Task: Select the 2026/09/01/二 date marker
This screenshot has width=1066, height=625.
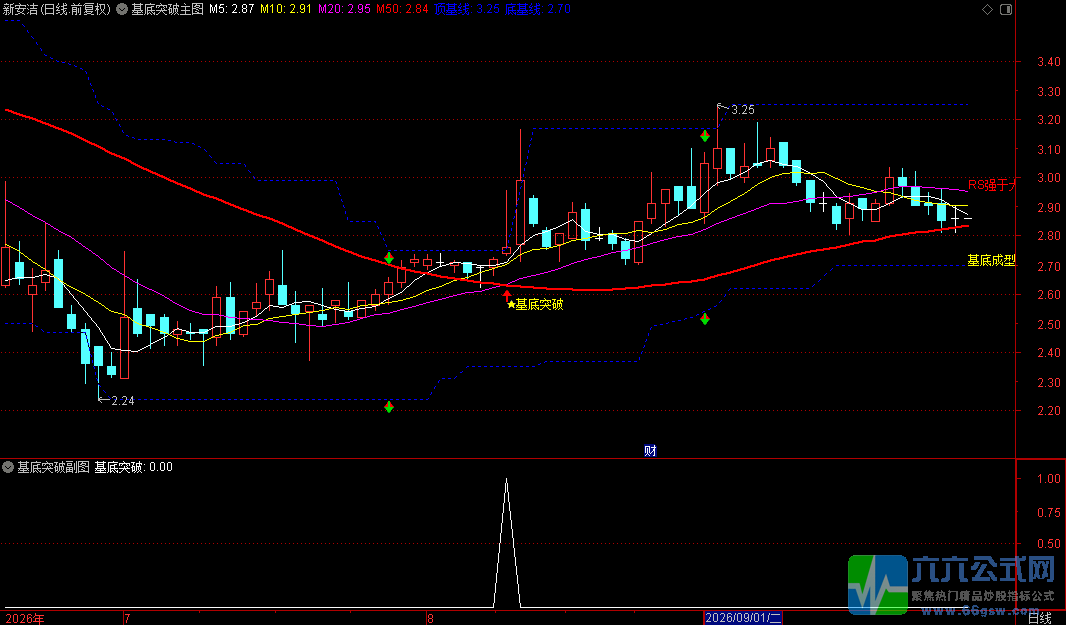Action: tap(742, 618)
